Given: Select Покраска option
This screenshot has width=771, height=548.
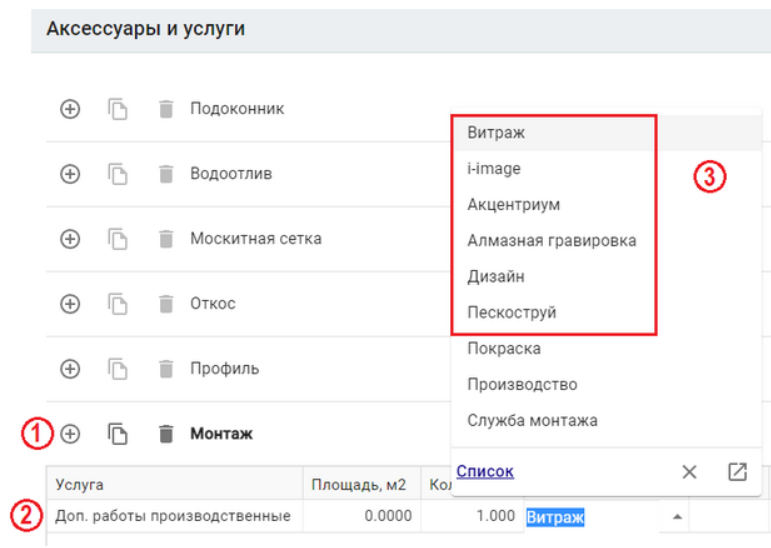Looking at the screenshot, I should 606,348.
